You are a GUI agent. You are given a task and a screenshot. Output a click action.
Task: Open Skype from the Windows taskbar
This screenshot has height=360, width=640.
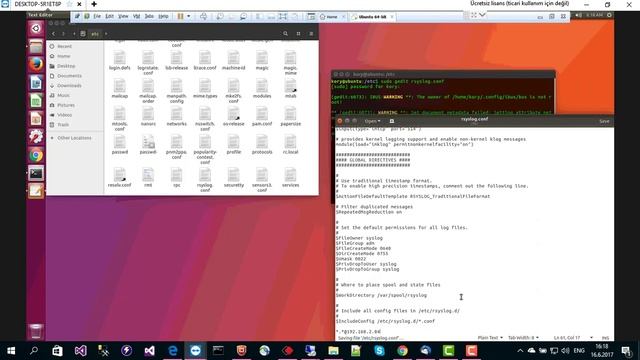[x=379, y=351]
